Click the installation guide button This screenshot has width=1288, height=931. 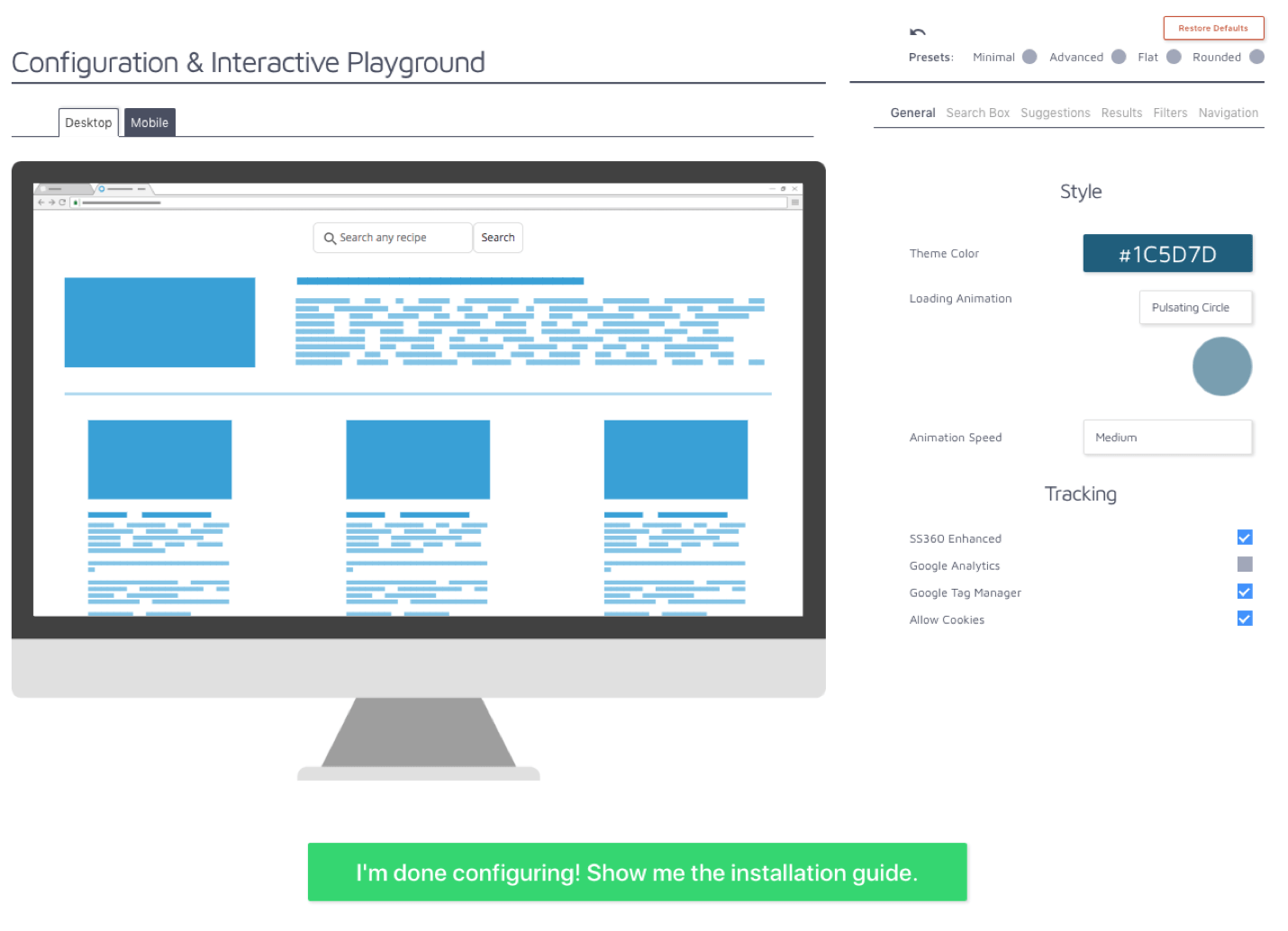point(637,872)
